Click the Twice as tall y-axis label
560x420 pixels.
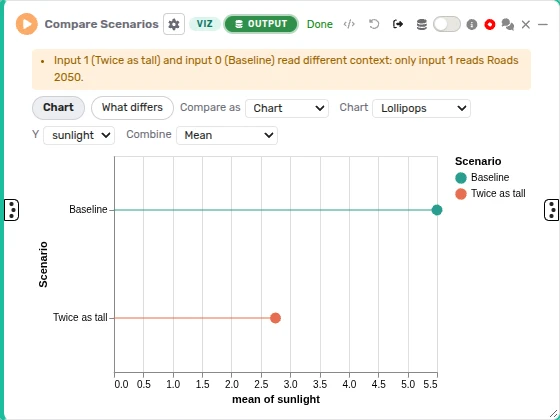(80, 317)
